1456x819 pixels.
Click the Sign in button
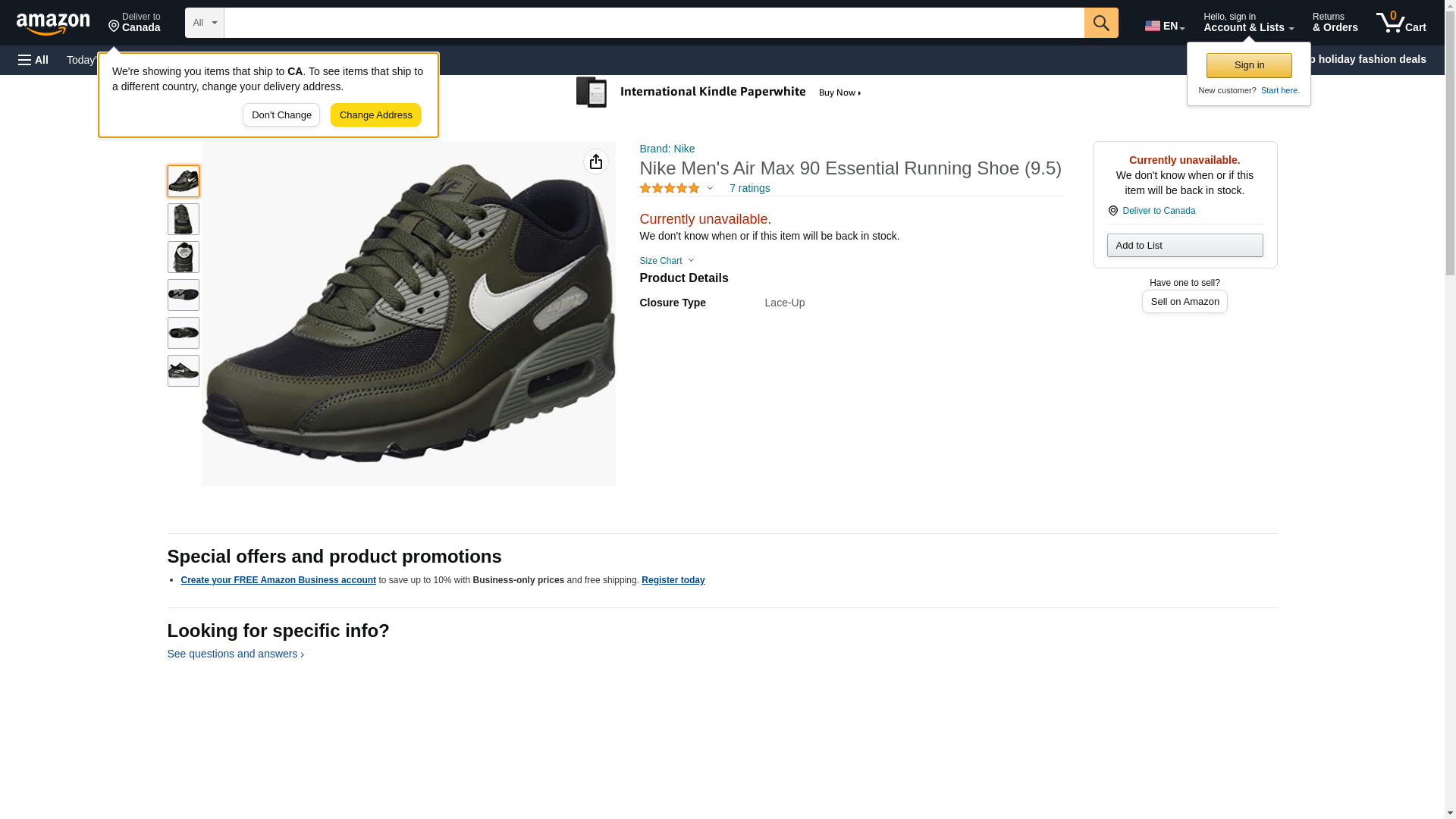click(1249, 65)
